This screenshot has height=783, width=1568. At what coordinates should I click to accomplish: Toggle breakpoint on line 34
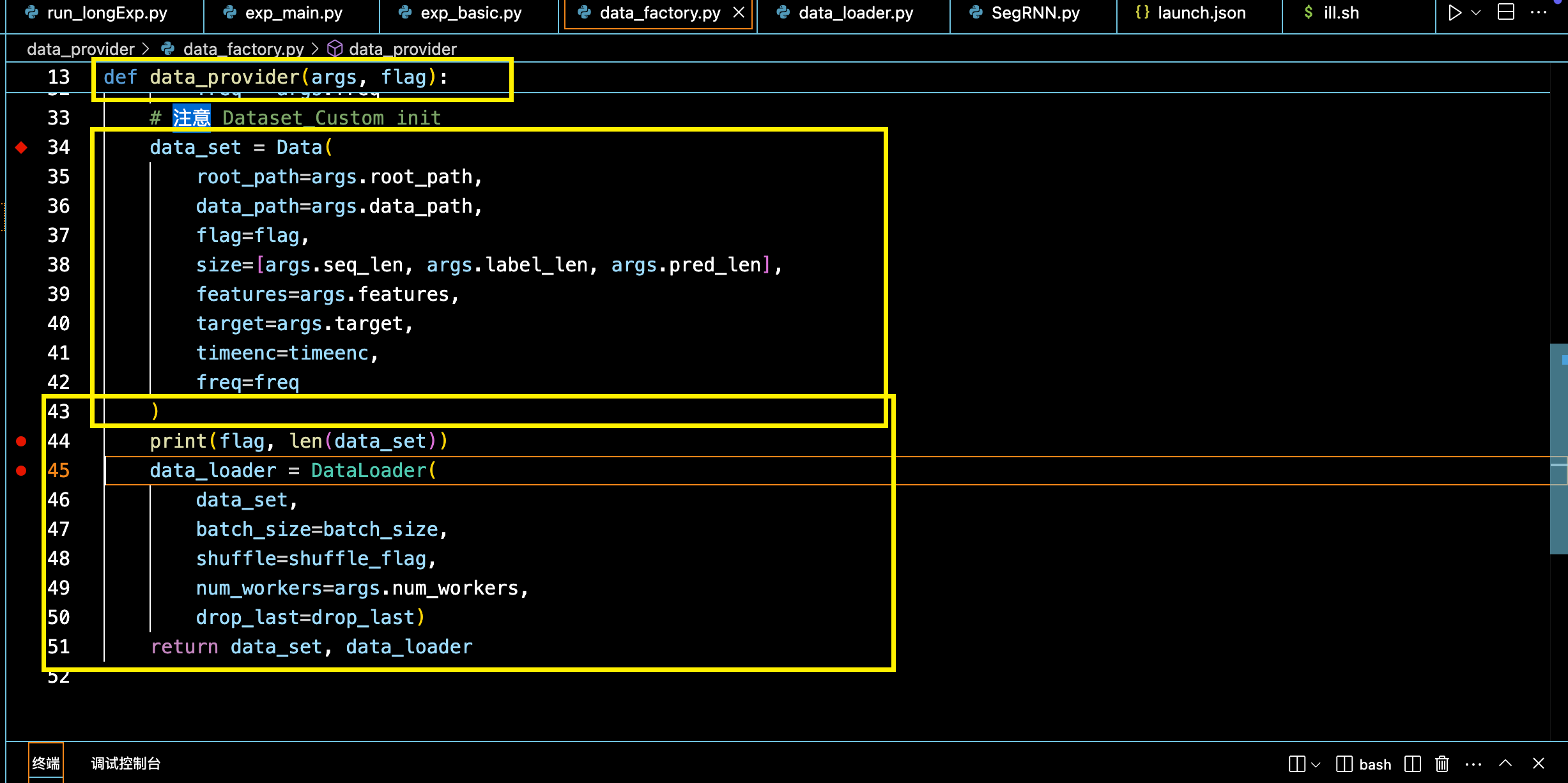click(x=21, y=148)
